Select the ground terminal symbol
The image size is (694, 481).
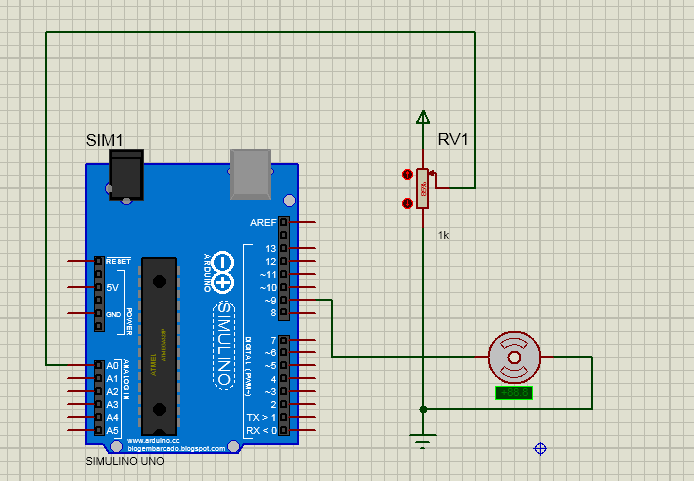(423, 441)
